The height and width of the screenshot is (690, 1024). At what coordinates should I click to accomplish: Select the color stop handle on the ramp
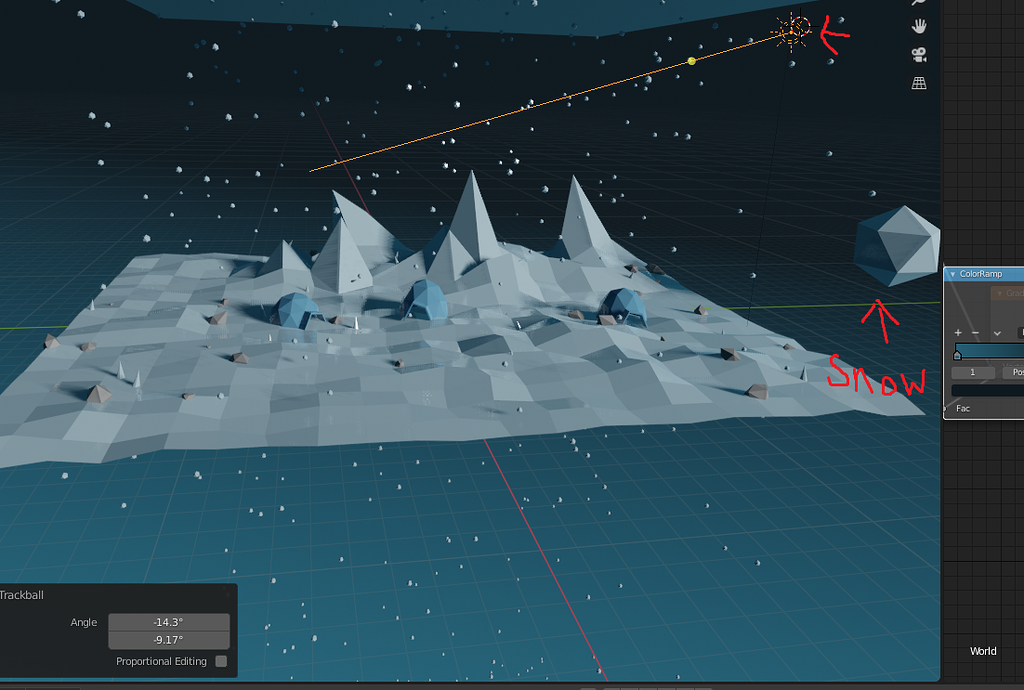[957, 355]
